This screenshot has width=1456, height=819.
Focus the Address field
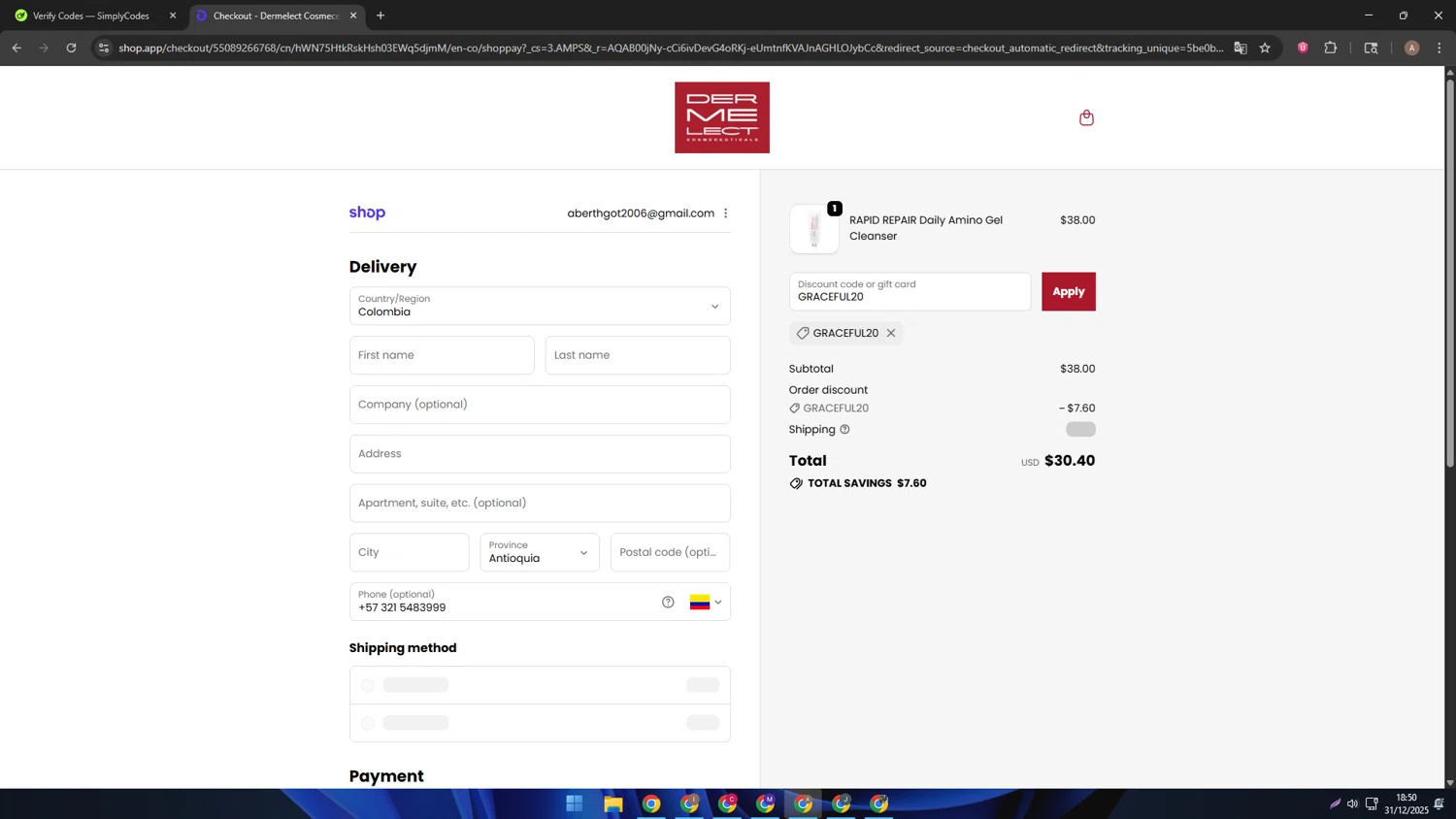coord(540,454)
